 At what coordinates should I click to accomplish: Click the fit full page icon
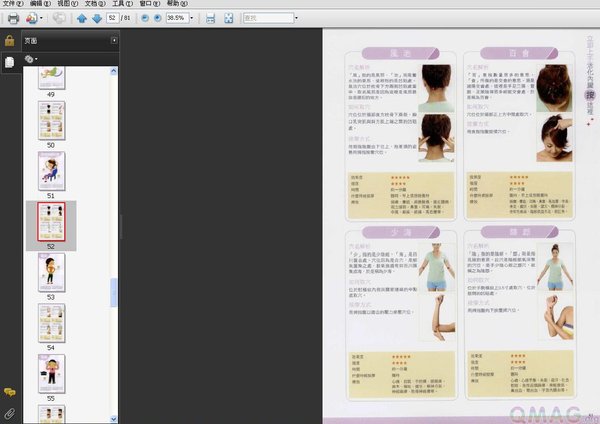229,18
